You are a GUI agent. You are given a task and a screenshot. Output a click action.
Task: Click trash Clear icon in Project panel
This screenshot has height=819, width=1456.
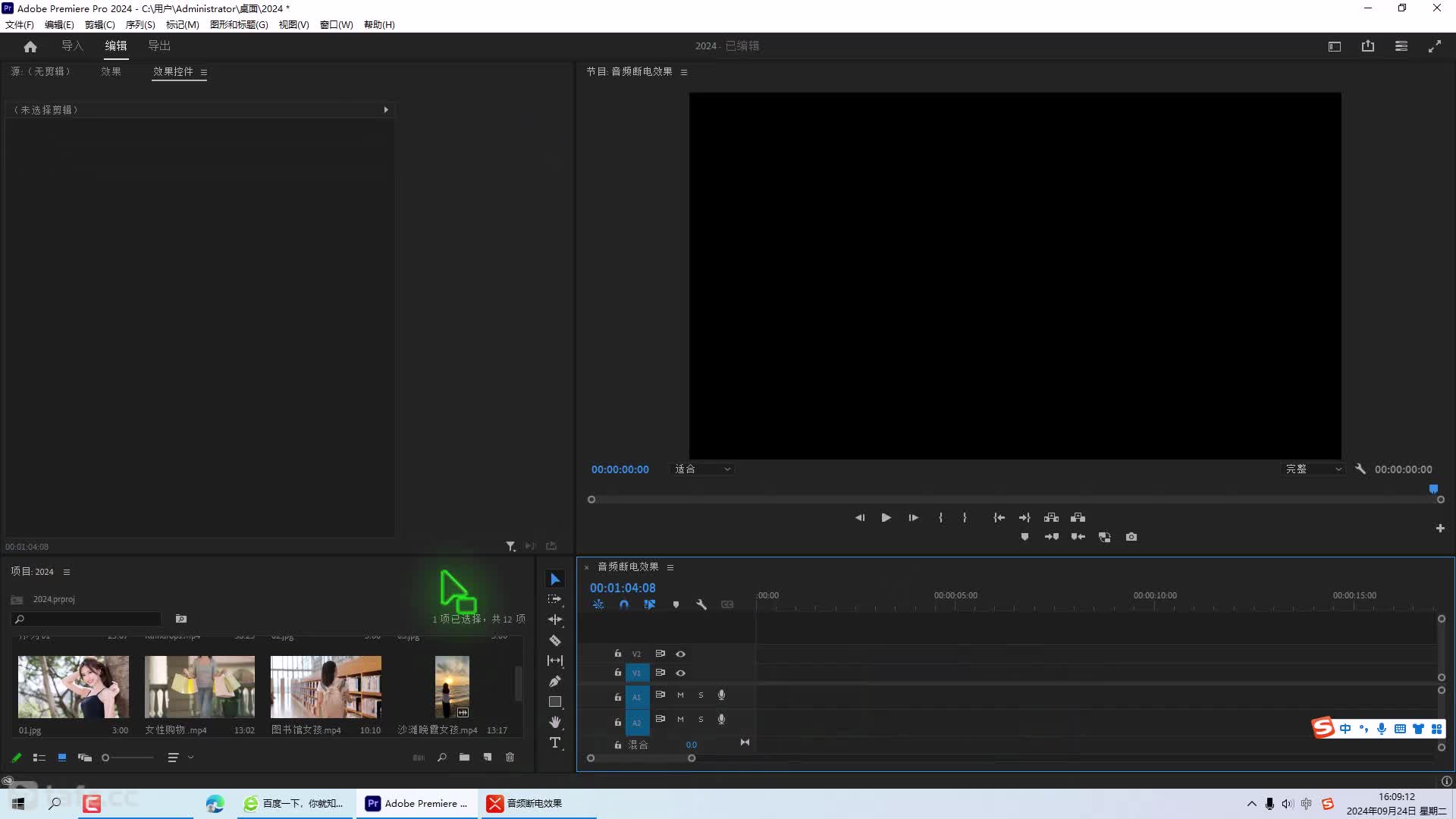(510, 758)
